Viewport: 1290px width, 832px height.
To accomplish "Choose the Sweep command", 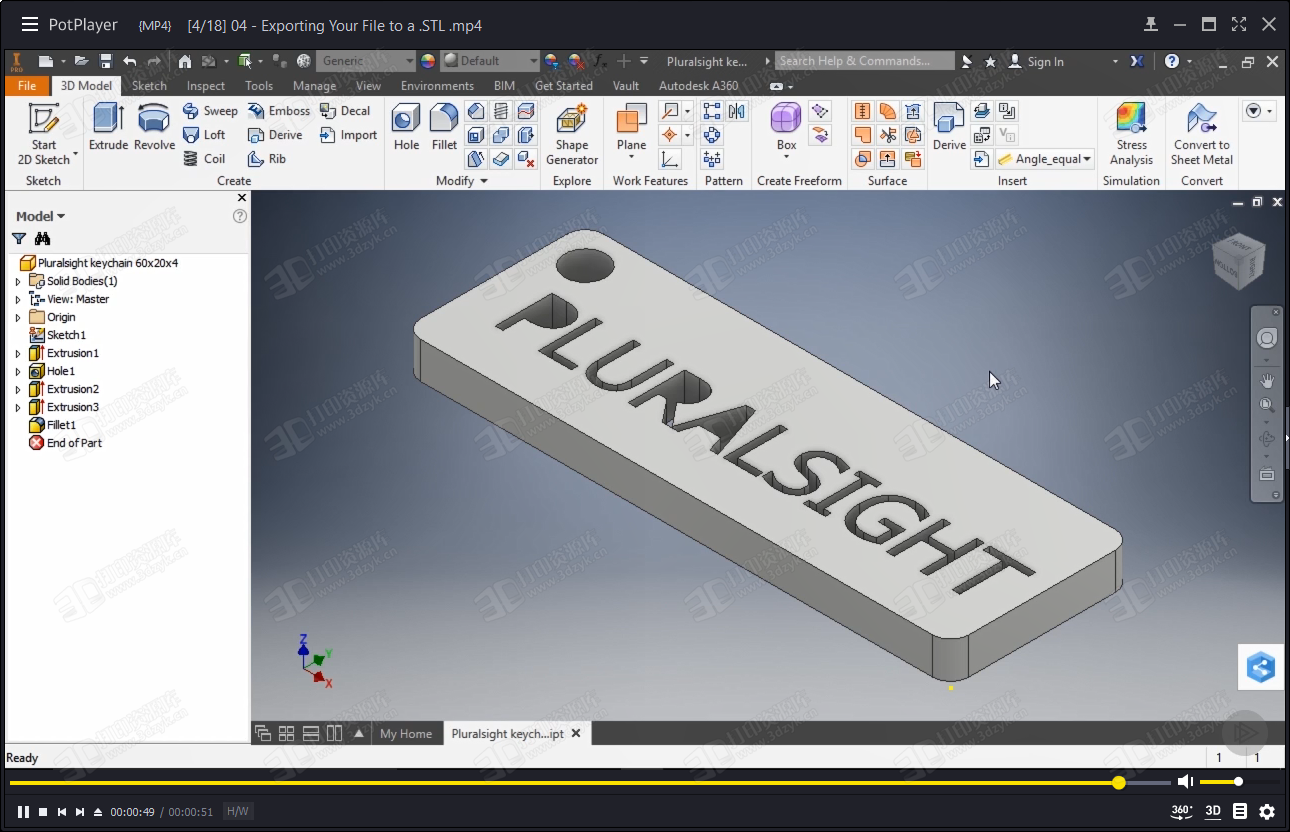I will point(210,111).
